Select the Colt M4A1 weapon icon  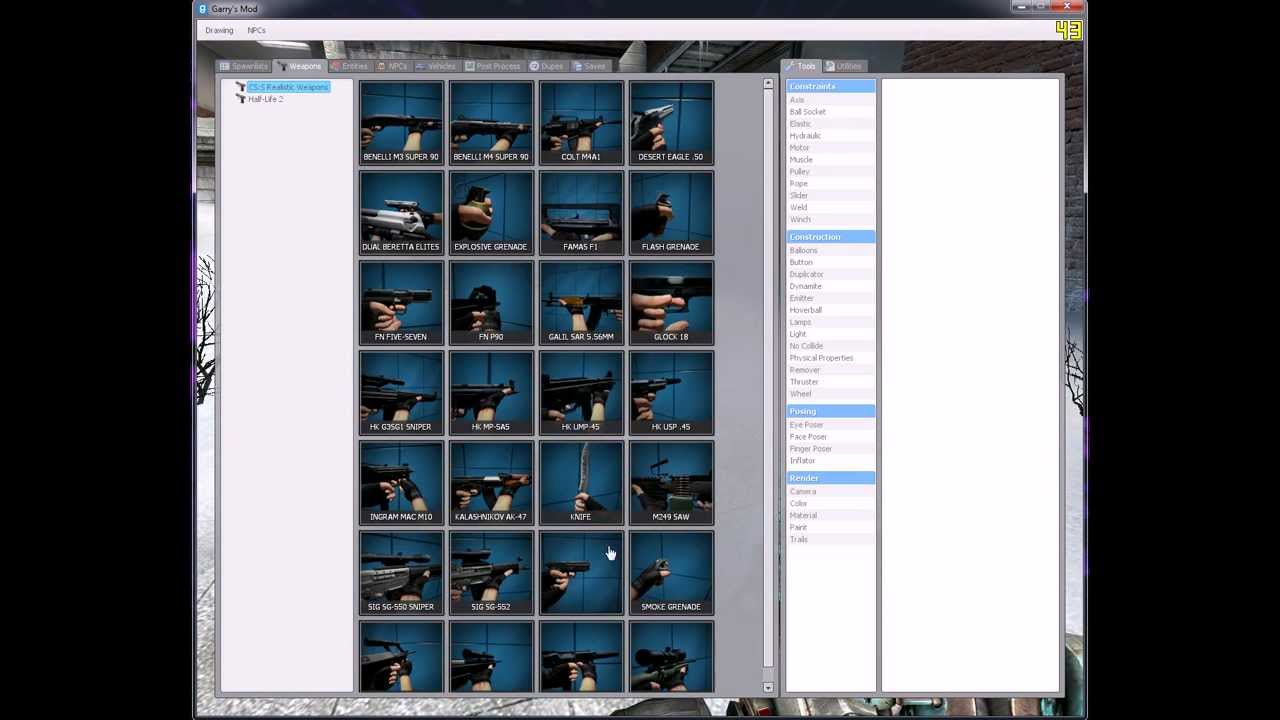tap(581, 122)
